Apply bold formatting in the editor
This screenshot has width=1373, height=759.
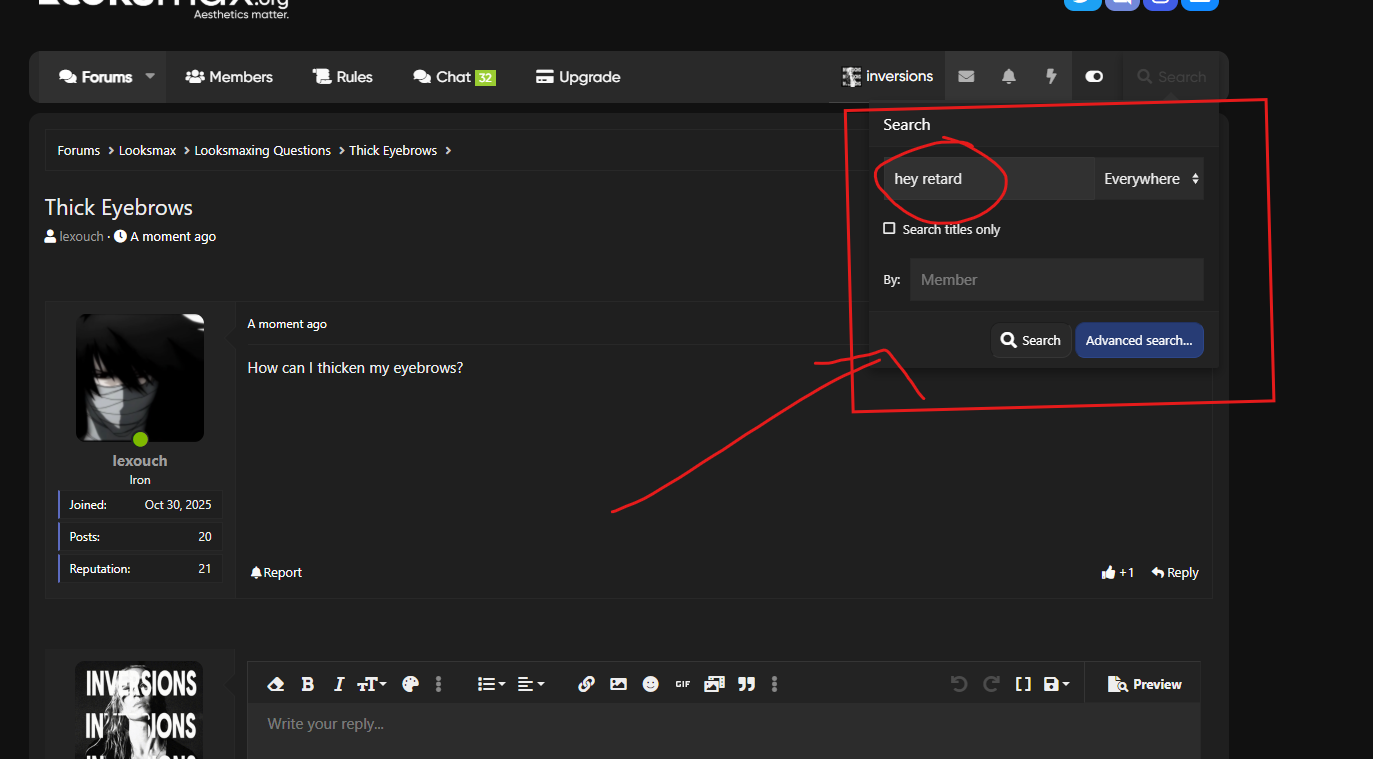coord(308,684)
